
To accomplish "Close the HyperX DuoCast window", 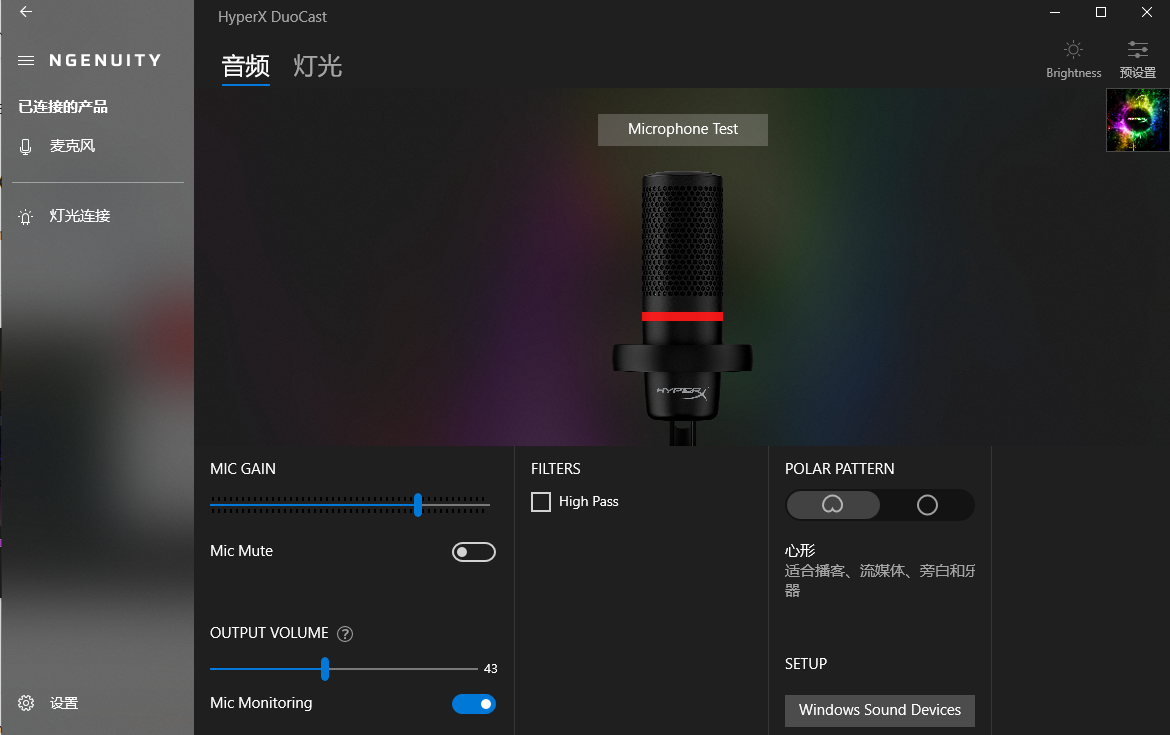I will coord(1147,12).
